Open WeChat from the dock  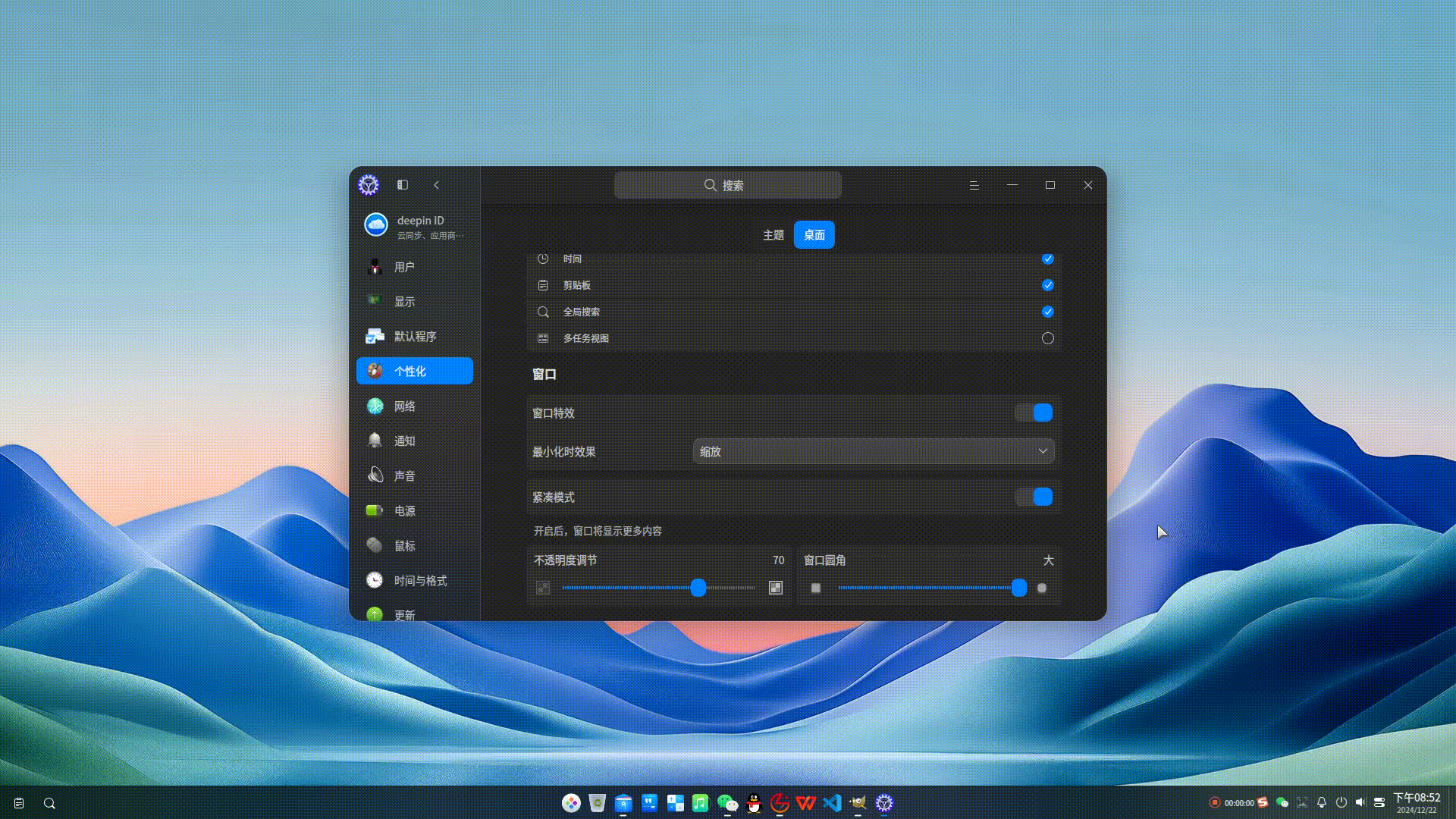click(x=727, y=803)
